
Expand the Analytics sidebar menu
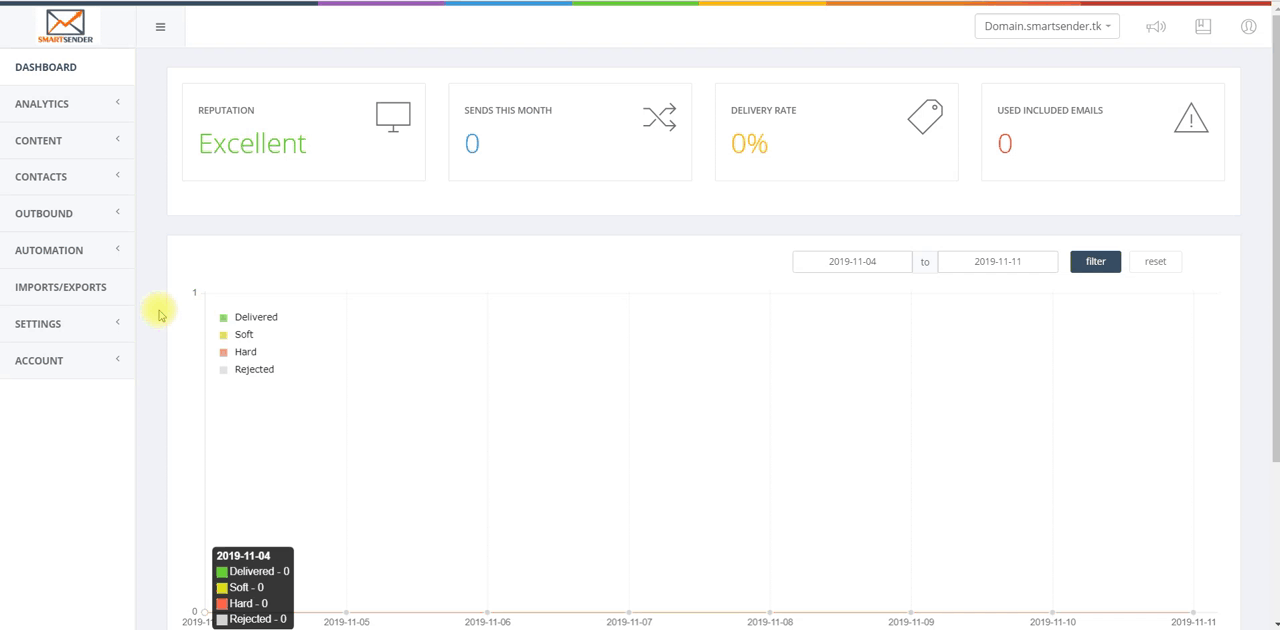tap(67, 104)
